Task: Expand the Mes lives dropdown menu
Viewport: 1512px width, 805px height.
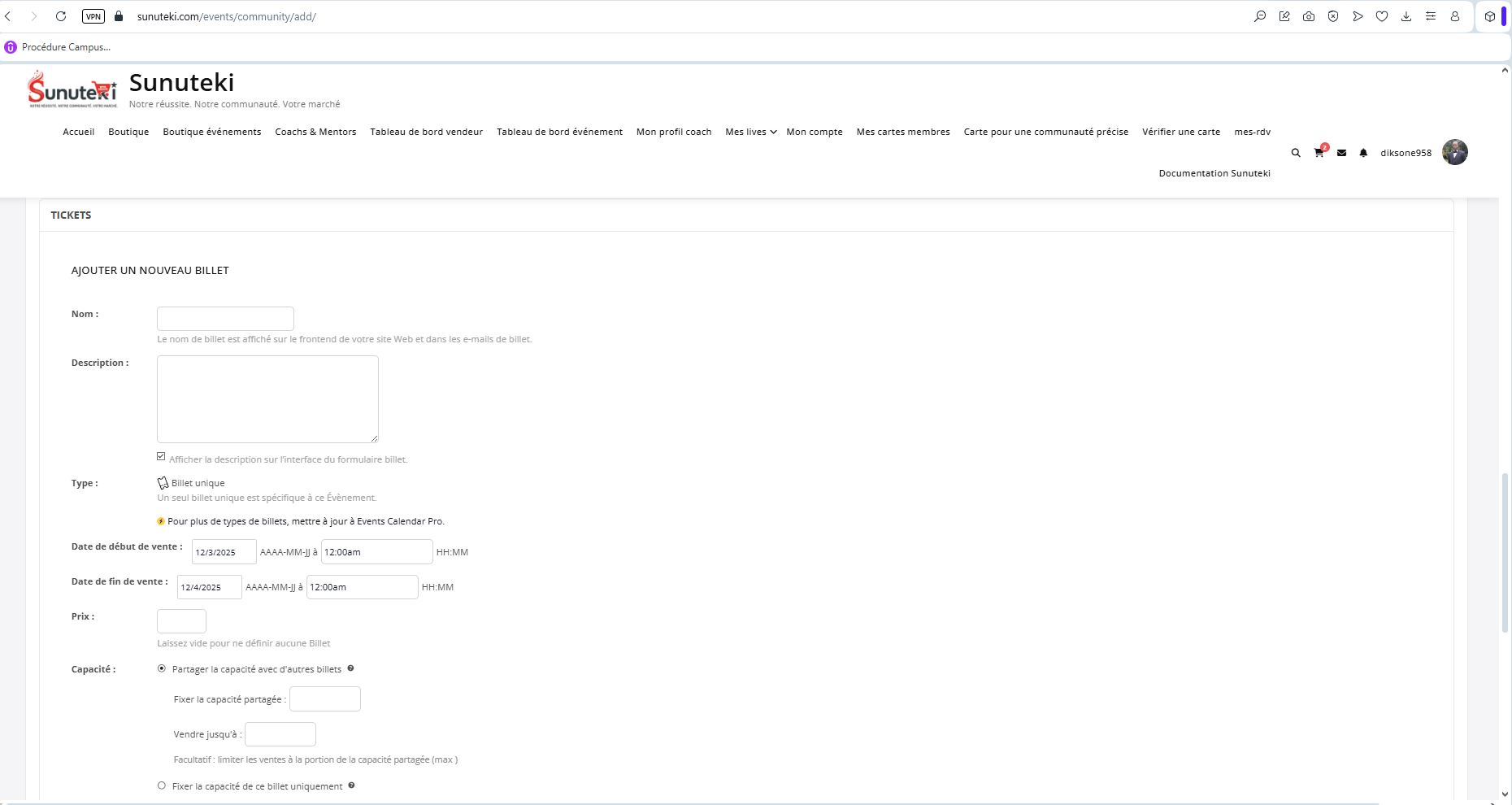Action: (750, 132)
